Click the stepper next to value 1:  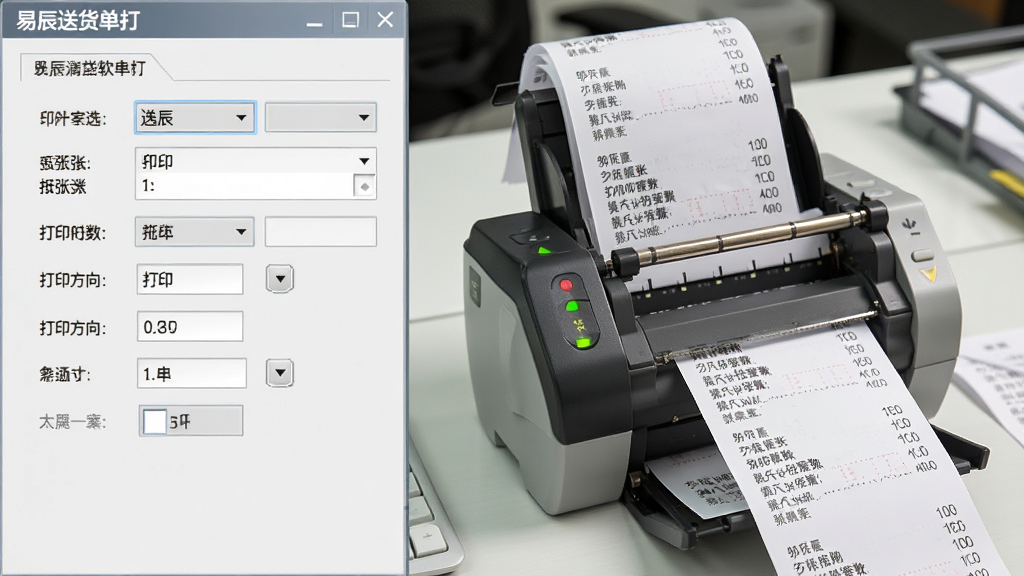point(364,186)
